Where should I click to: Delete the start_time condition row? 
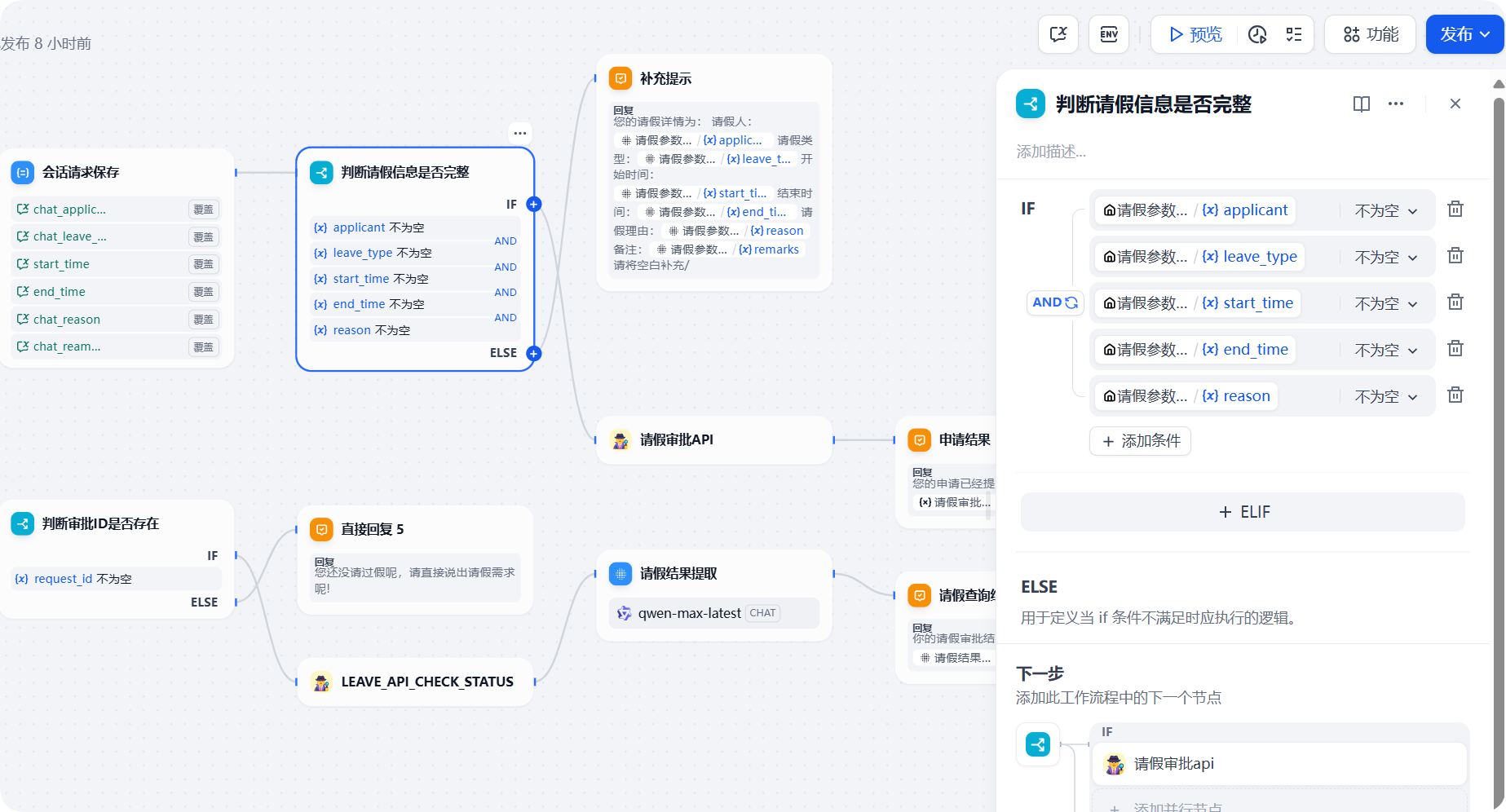[1455, 302]
